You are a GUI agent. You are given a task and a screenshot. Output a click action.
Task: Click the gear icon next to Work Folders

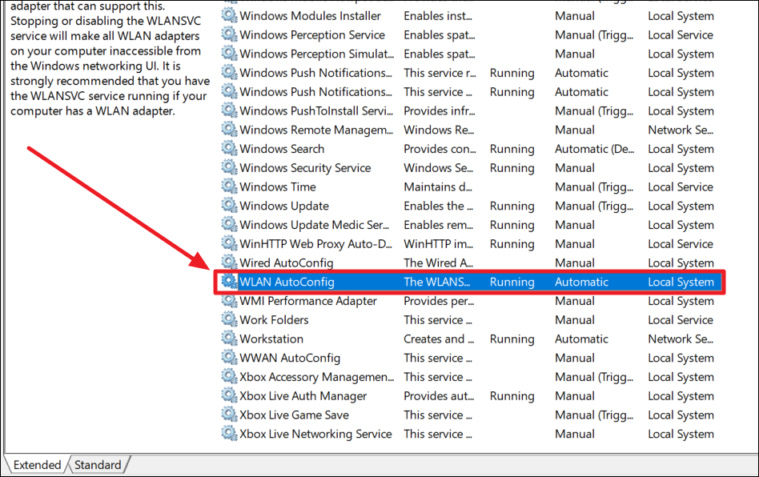[229, 320]
